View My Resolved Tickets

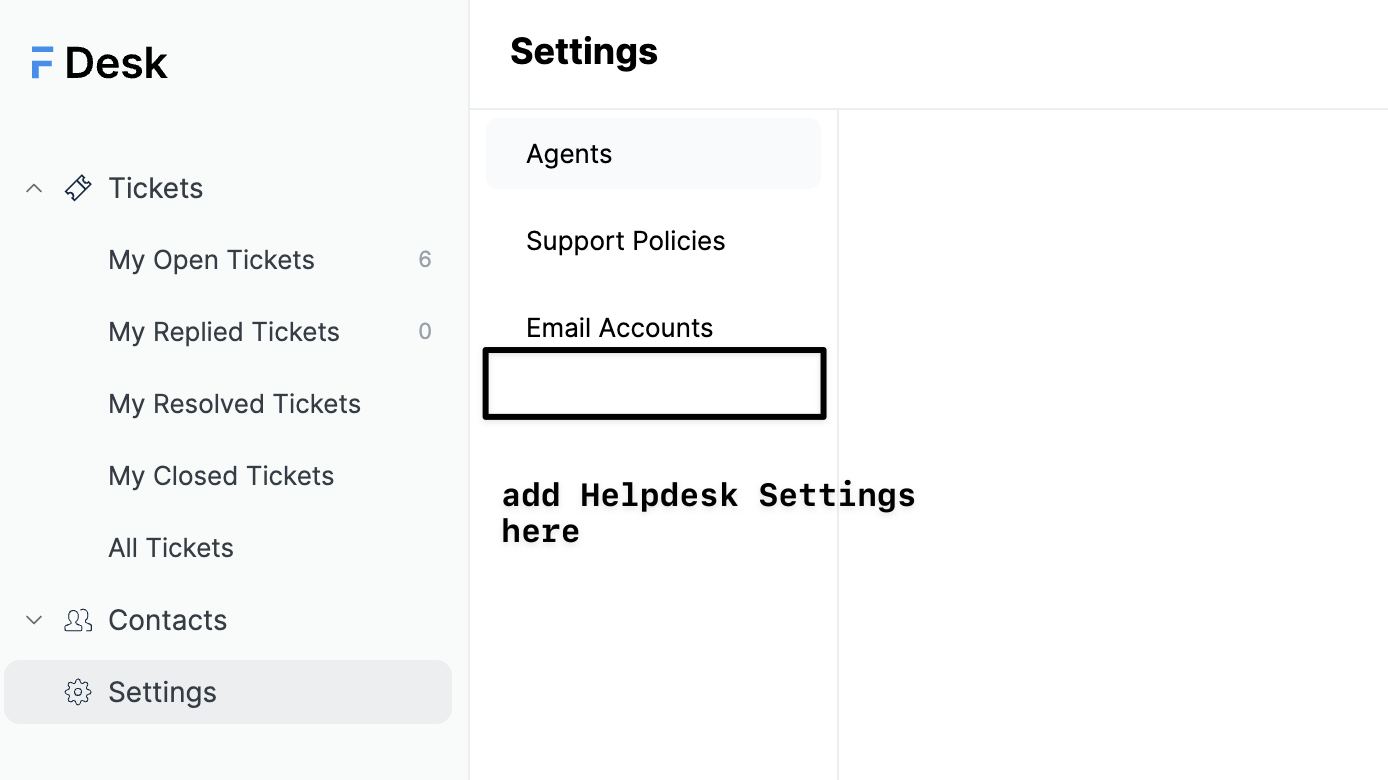(234, 403)
